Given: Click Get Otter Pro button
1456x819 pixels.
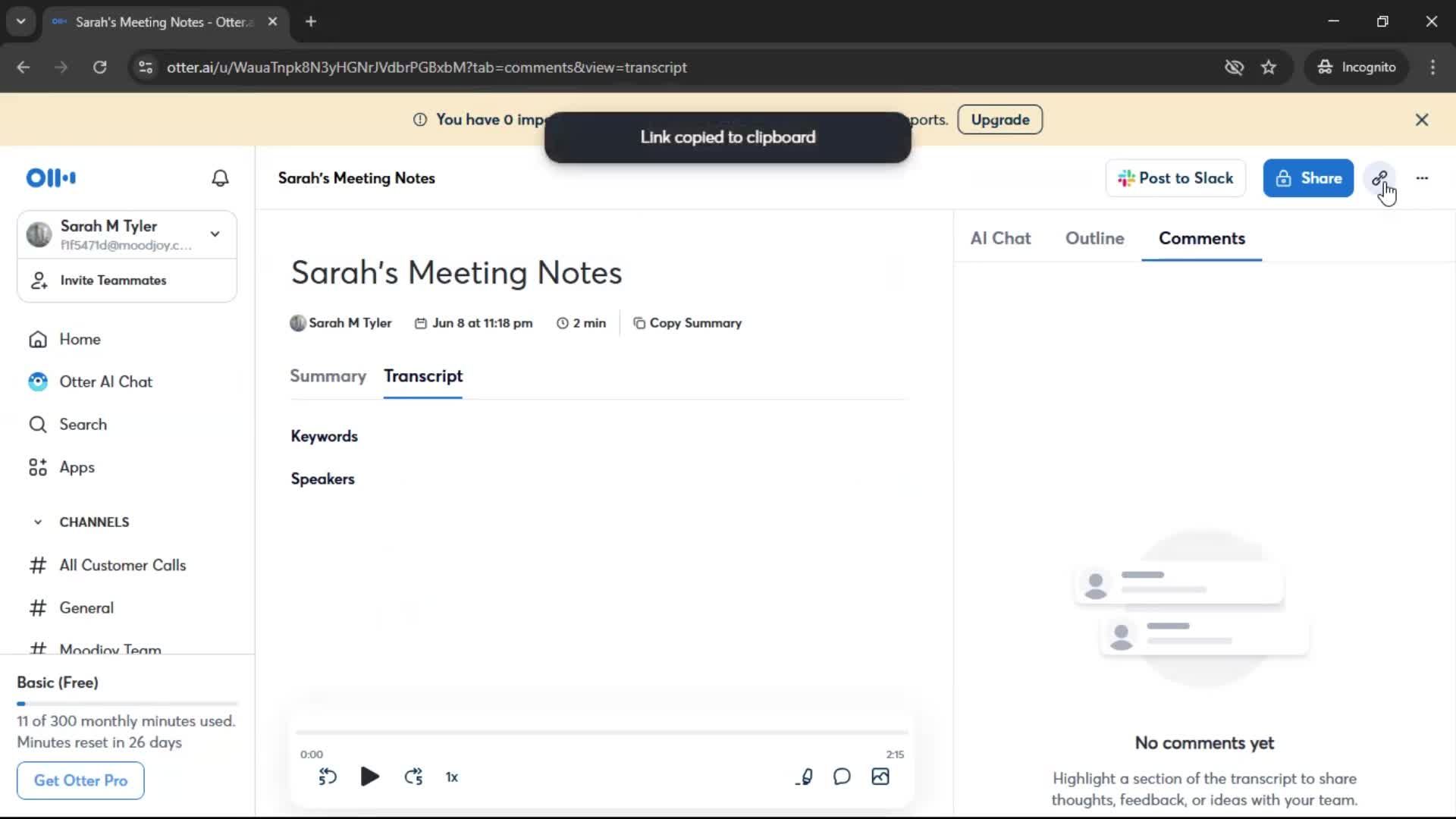Looking at the screenshot, I should [x=80, y=780].
